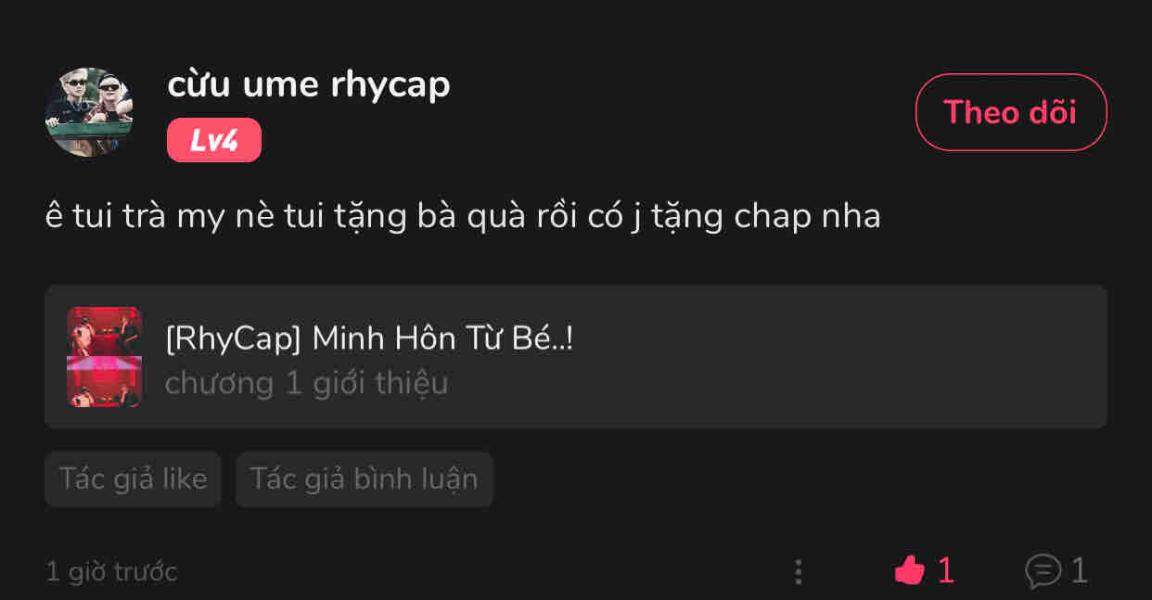Select the Tác giả bình luận tag
The width and height of the screenshot is (1152, 600).
(x=364, y=479)
